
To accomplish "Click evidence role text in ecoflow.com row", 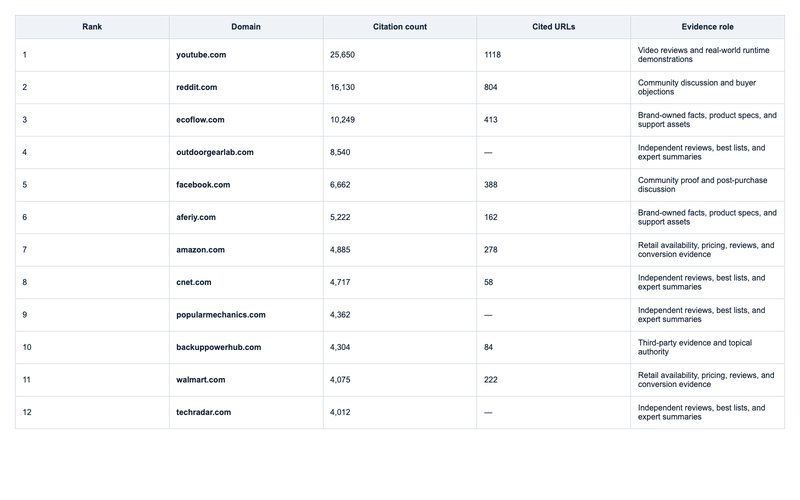I will coord(707,120).
